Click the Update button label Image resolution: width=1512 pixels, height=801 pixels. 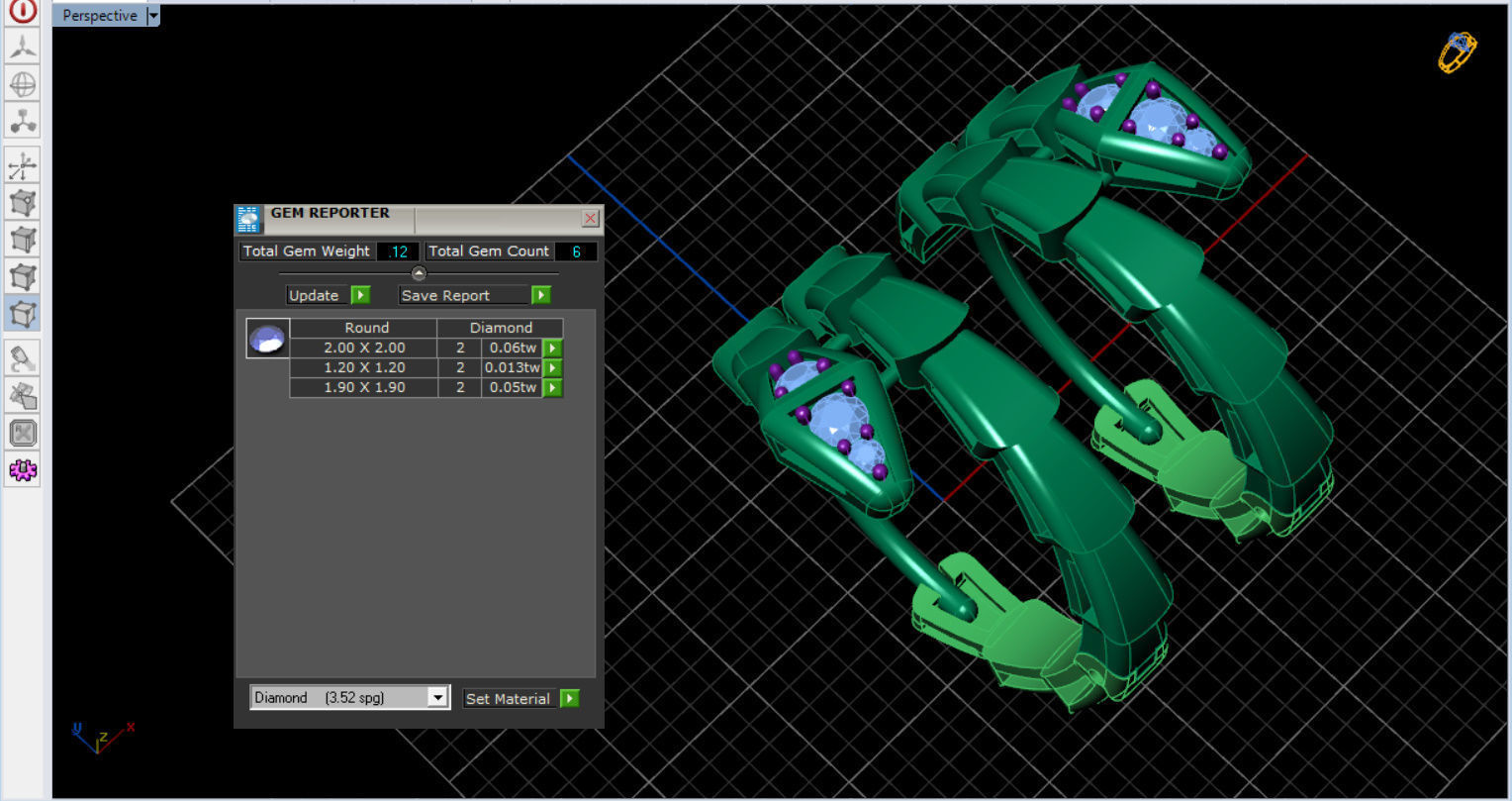coord(314,295)
